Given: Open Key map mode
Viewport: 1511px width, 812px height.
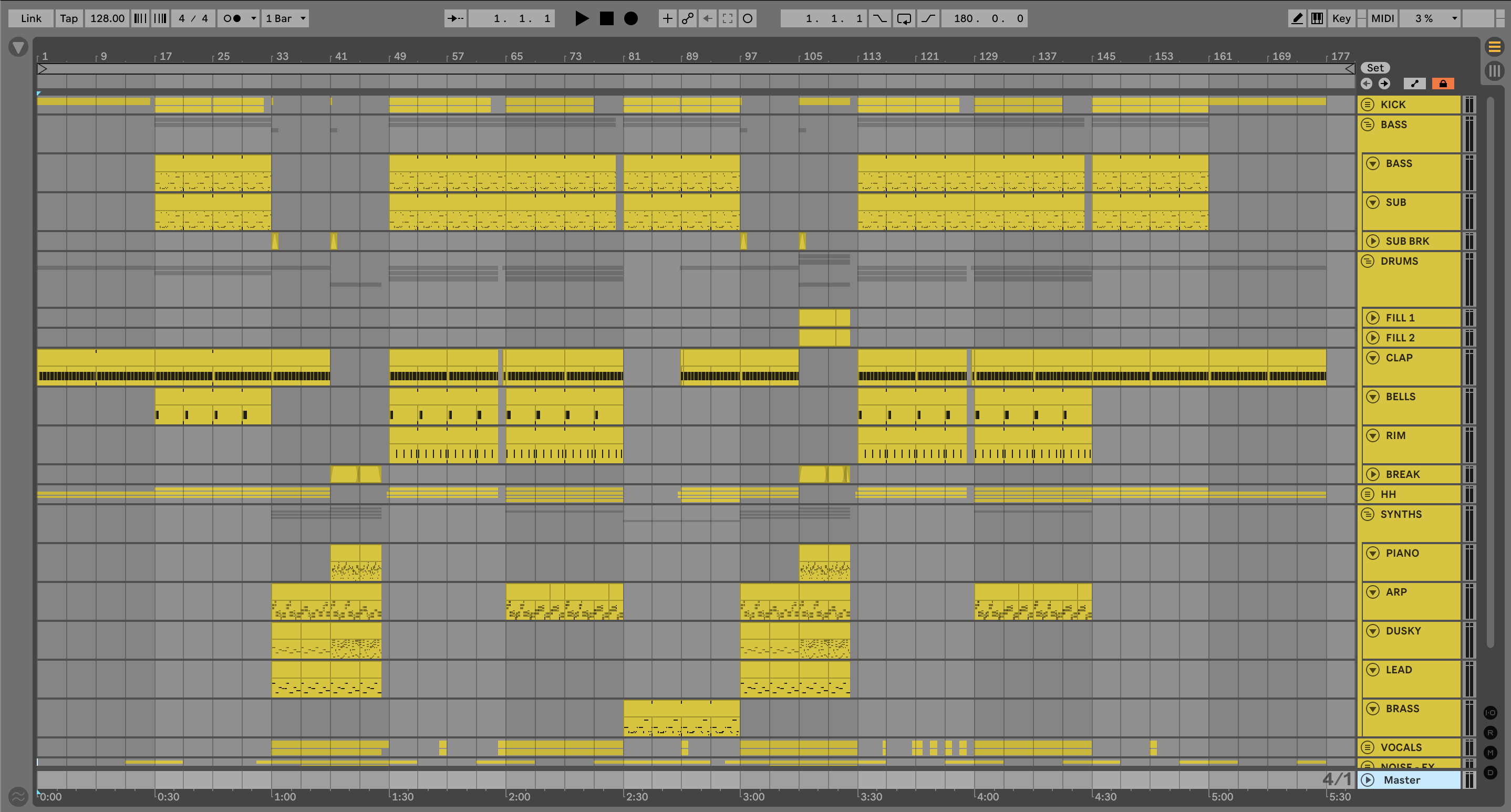Looking at the screenshot, I should click(1341, 18).
